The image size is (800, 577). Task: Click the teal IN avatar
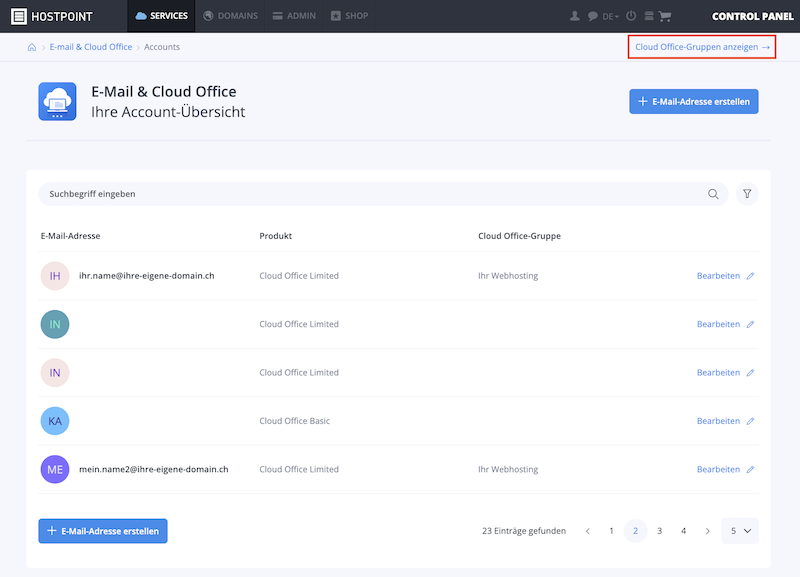point(55,324)
